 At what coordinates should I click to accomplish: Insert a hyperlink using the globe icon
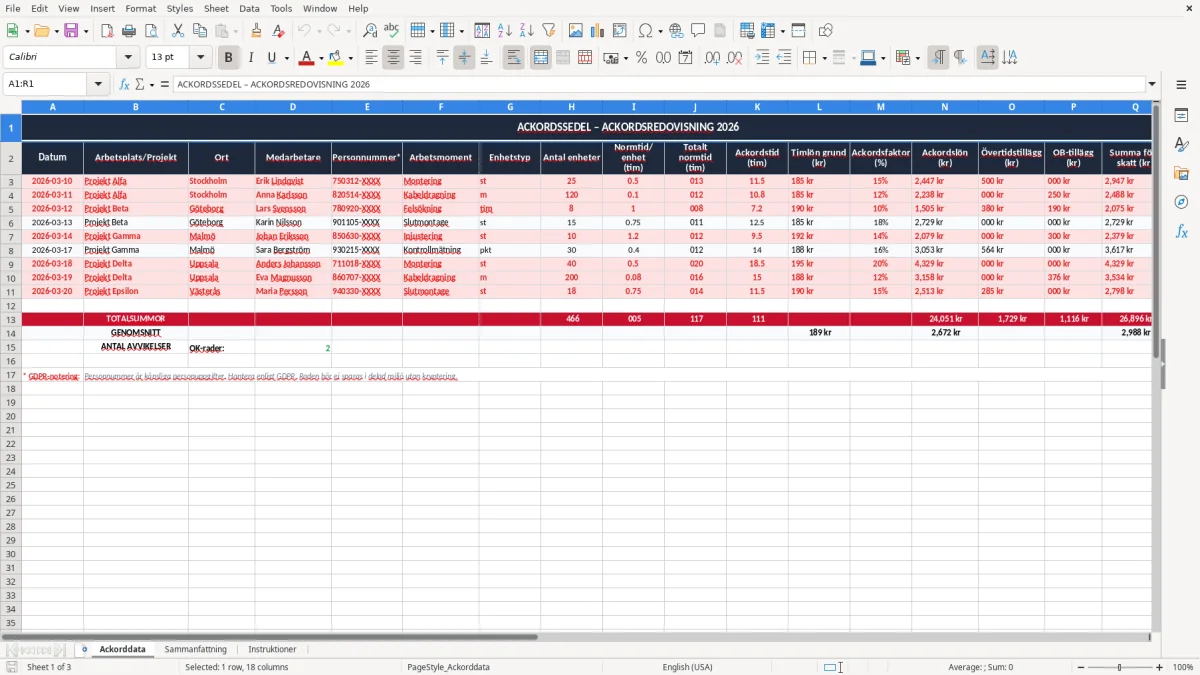pyautogui.click(x=676, y=31)
